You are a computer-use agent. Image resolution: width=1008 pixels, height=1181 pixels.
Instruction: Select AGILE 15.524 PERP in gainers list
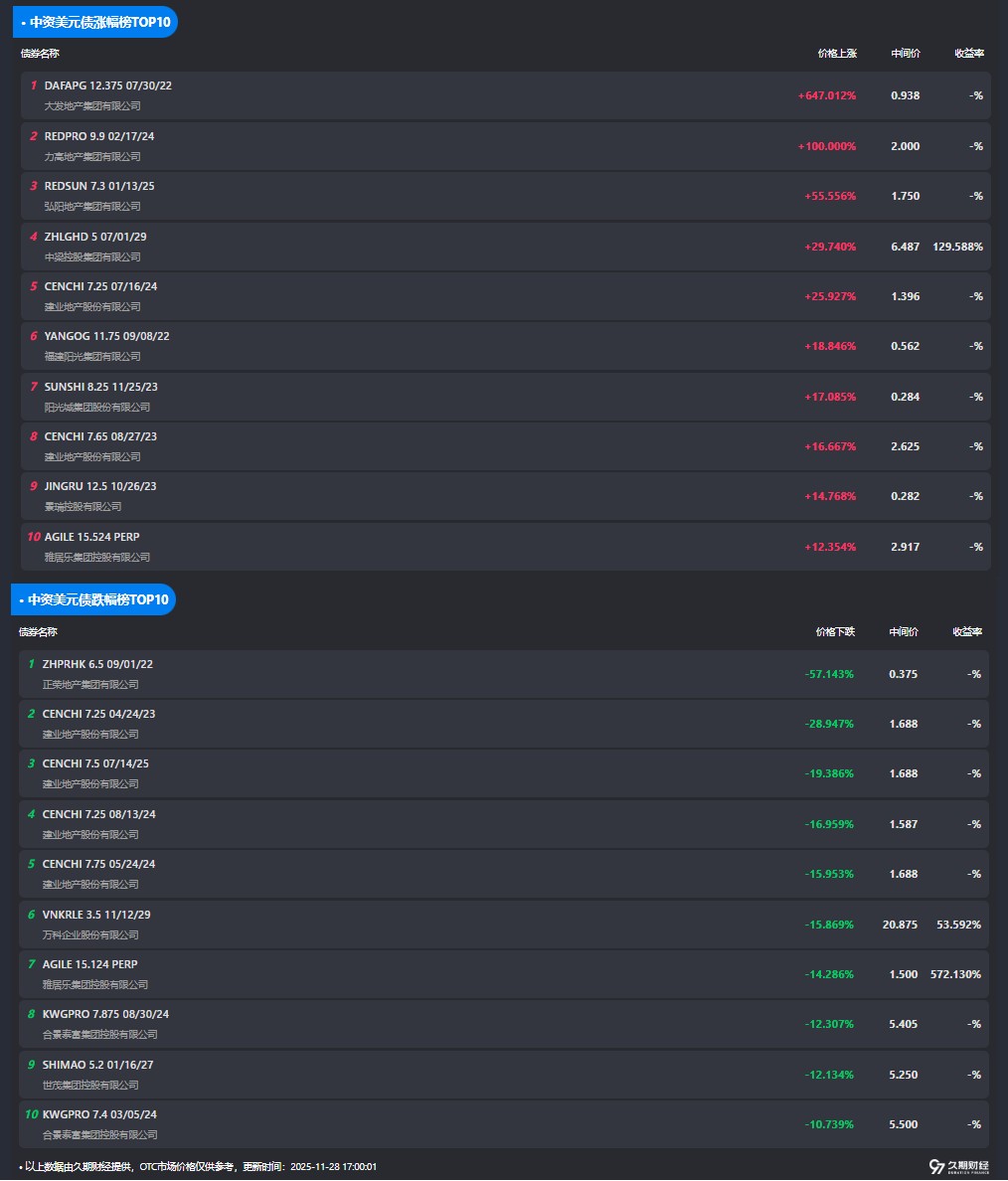(91, 537)
